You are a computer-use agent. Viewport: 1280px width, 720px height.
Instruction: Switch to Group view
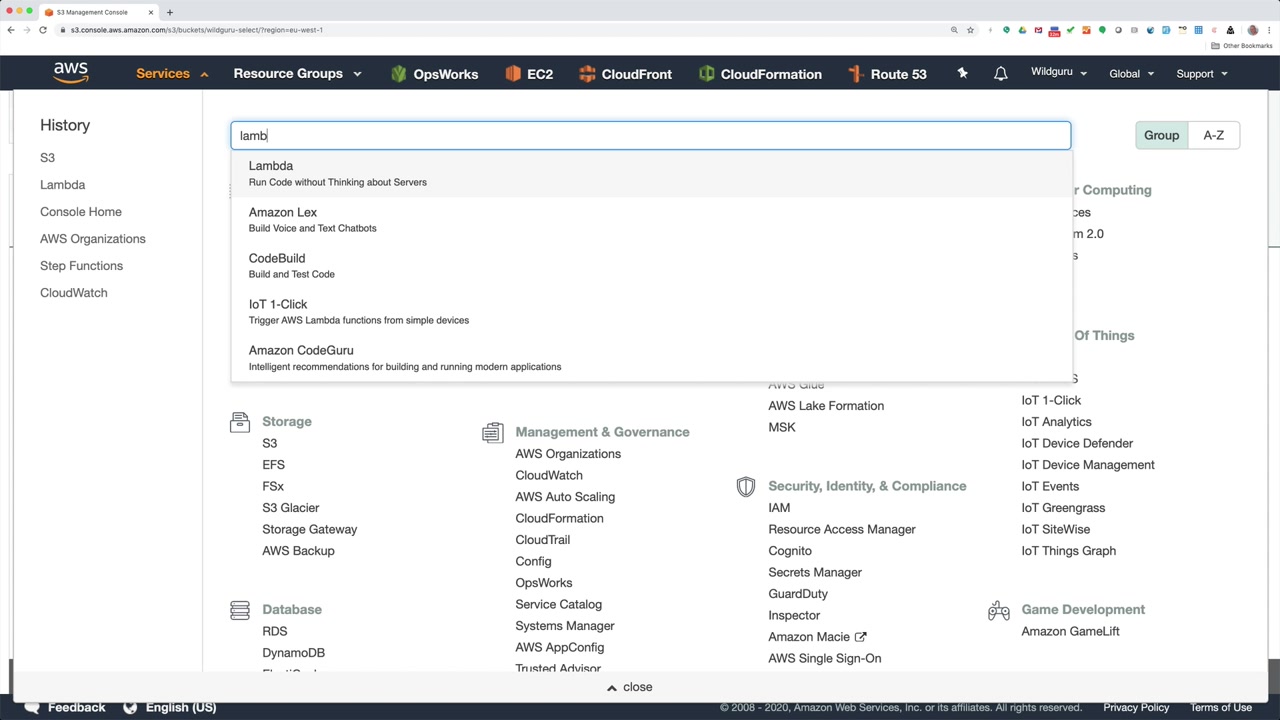point(1161,135)
